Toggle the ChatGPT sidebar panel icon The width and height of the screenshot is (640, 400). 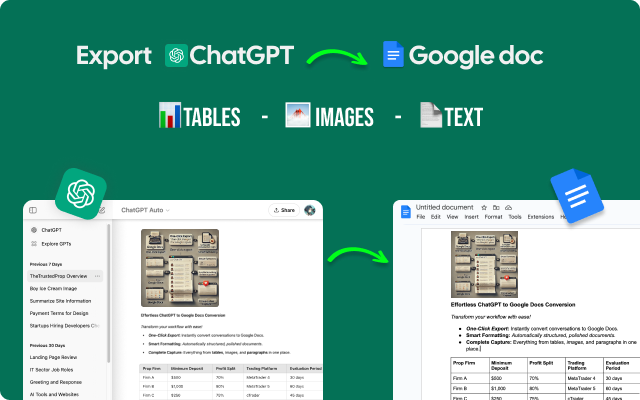point(33,210)
